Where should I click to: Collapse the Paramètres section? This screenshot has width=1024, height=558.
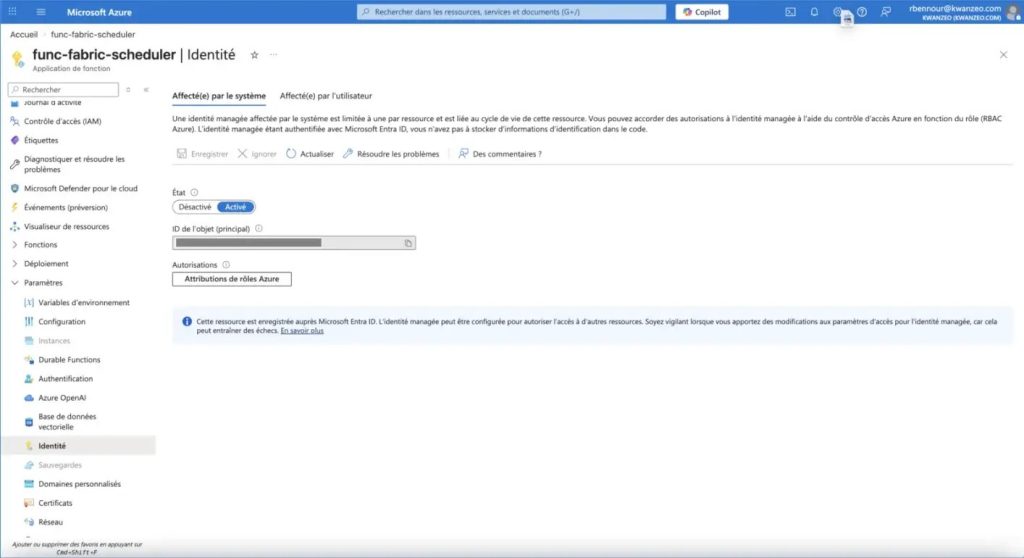37,282
